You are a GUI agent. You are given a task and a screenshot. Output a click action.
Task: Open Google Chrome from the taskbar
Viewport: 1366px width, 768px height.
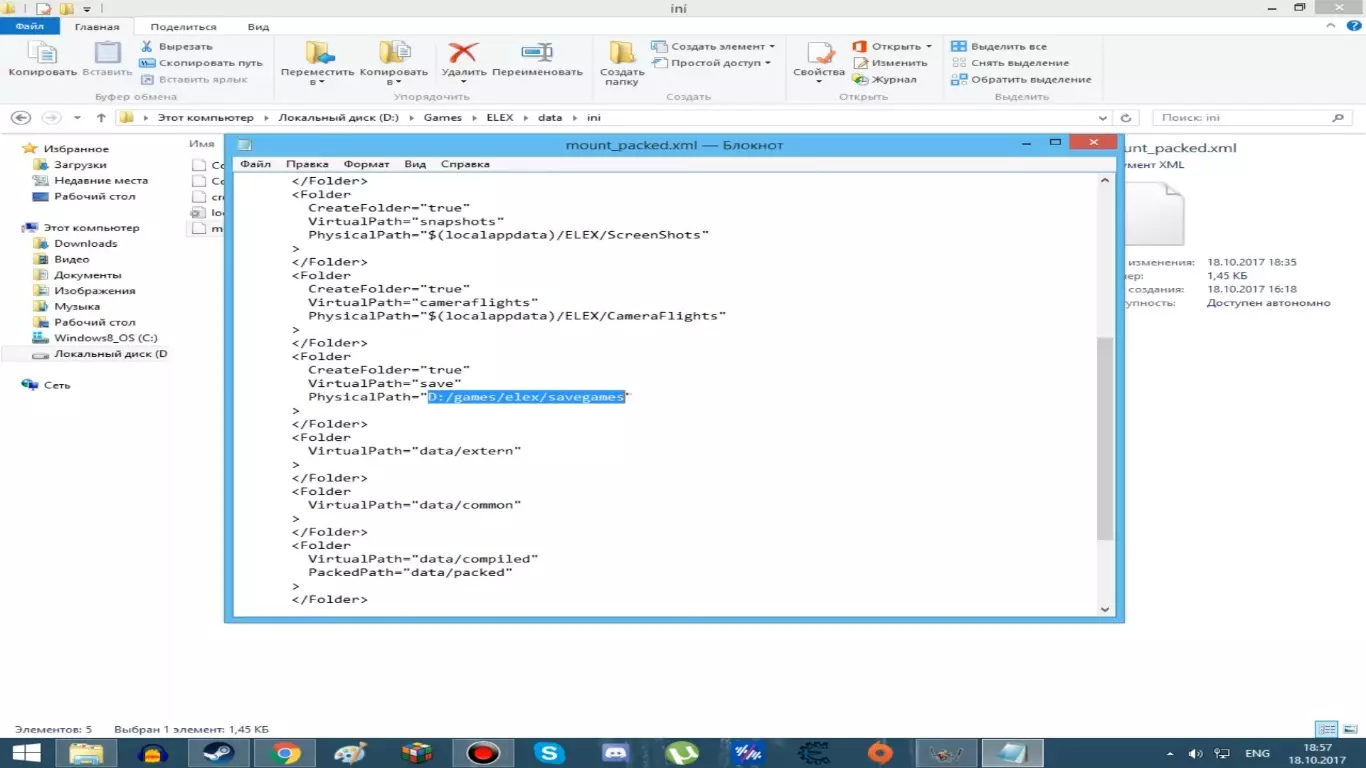(x=286, y=753)
